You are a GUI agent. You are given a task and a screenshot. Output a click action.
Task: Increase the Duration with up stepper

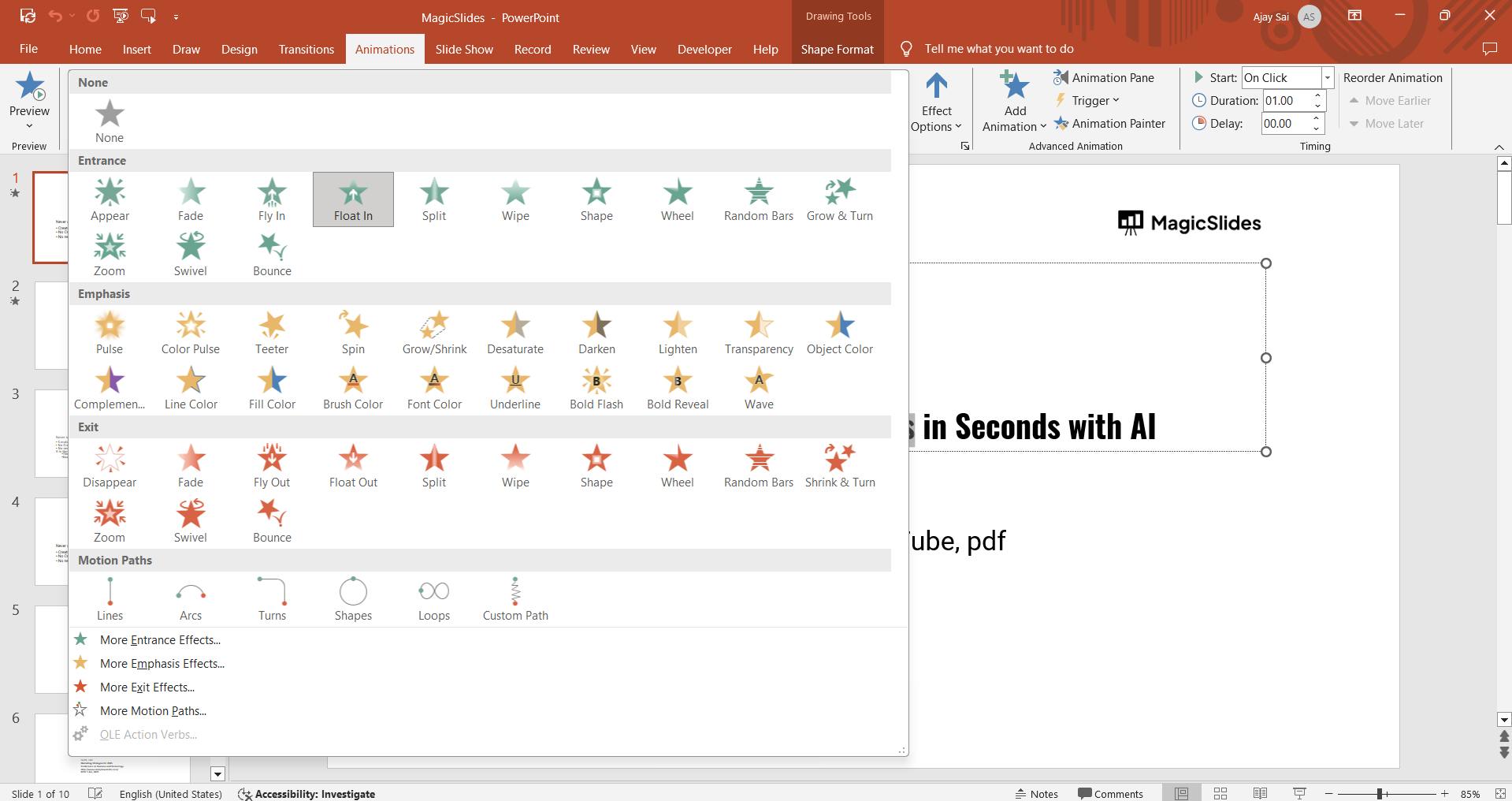[x=1317, y=95]
